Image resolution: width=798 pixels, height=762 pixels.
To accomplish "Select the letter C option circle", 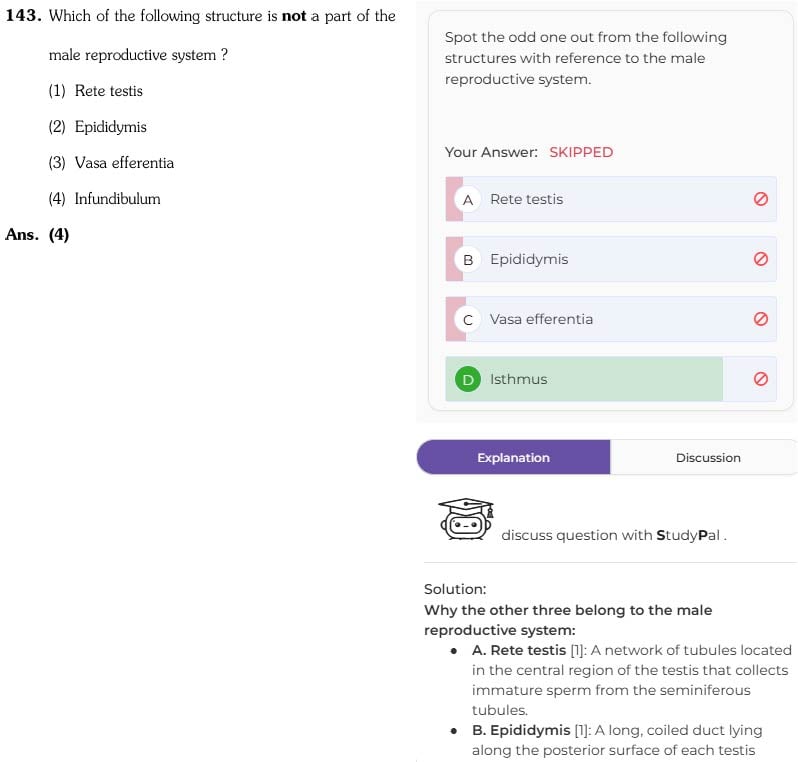I will [468, 320].
